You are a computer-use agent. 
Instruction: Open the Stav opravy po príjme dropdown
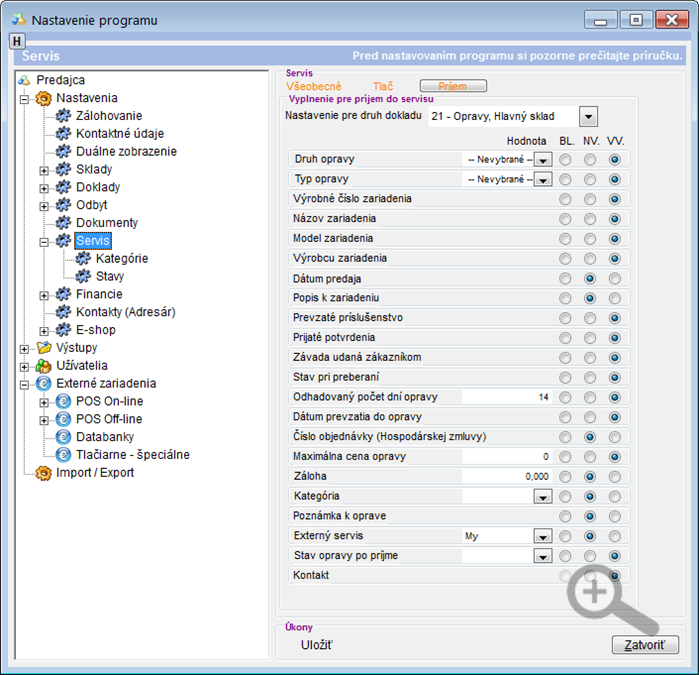tap(543, 556)
